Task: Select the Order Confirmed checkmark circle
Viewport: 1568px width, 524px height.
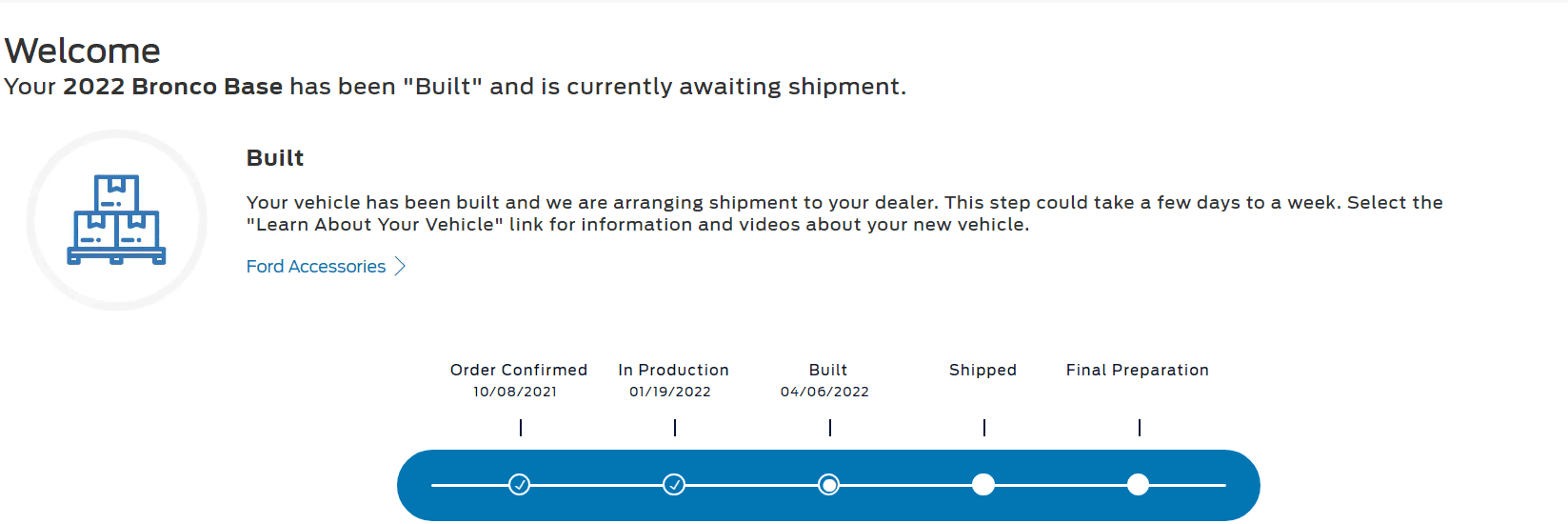Action: click(519, 485)
